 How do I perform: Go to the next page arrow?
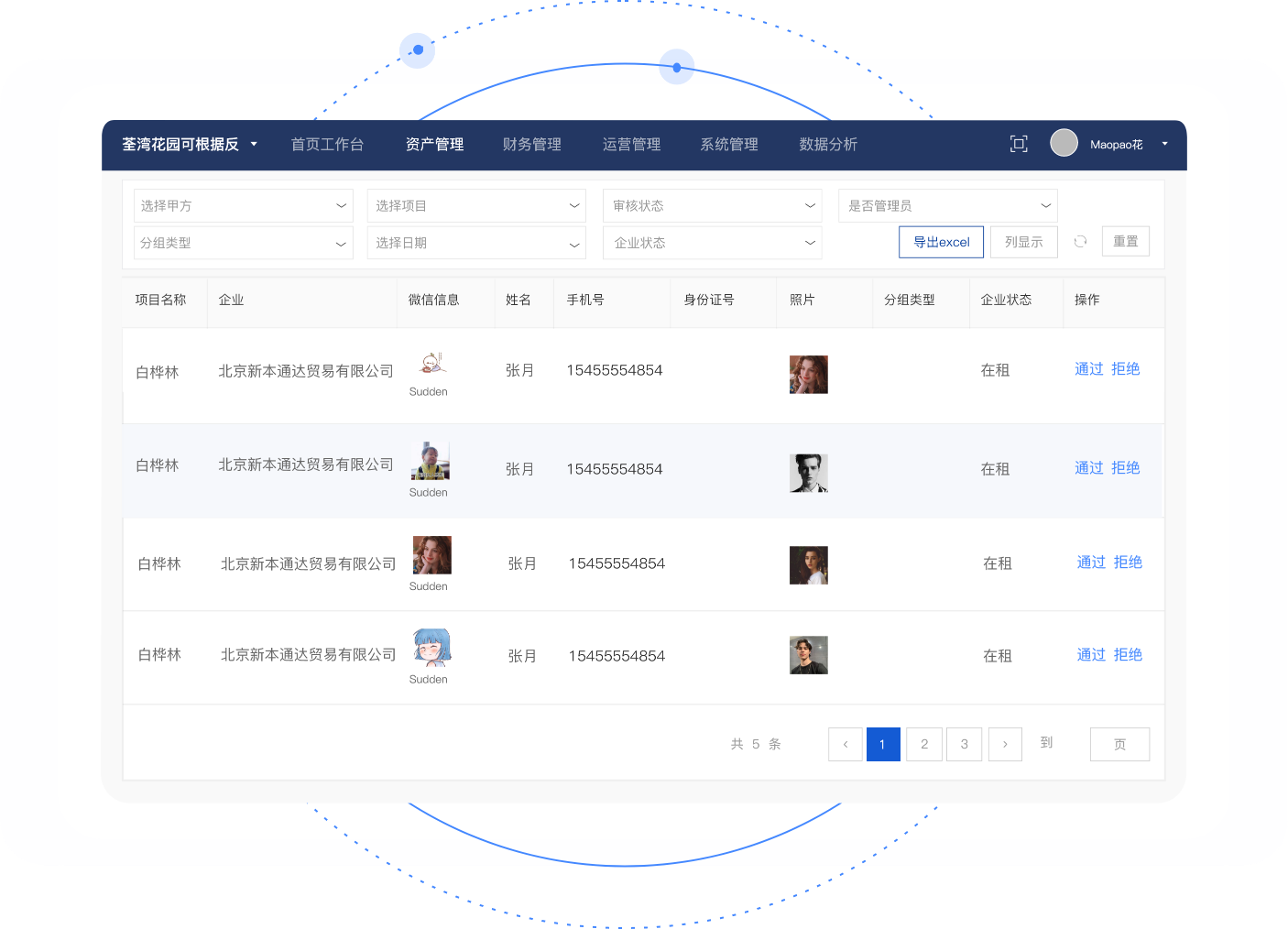click(x=1005, y=744)
